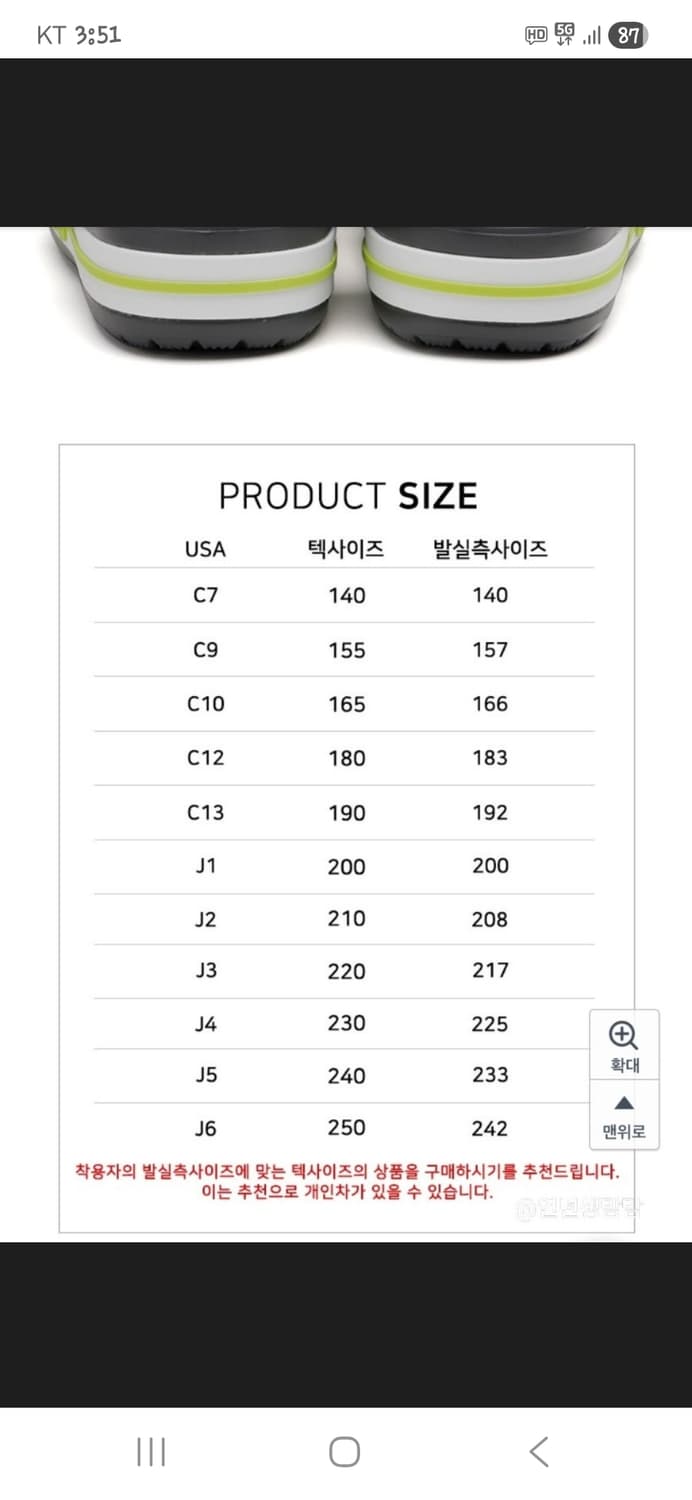Viewport: 692px width, 1500px height.
Task: Tap the battery level indicator showing 87
Action: (625, 33)
